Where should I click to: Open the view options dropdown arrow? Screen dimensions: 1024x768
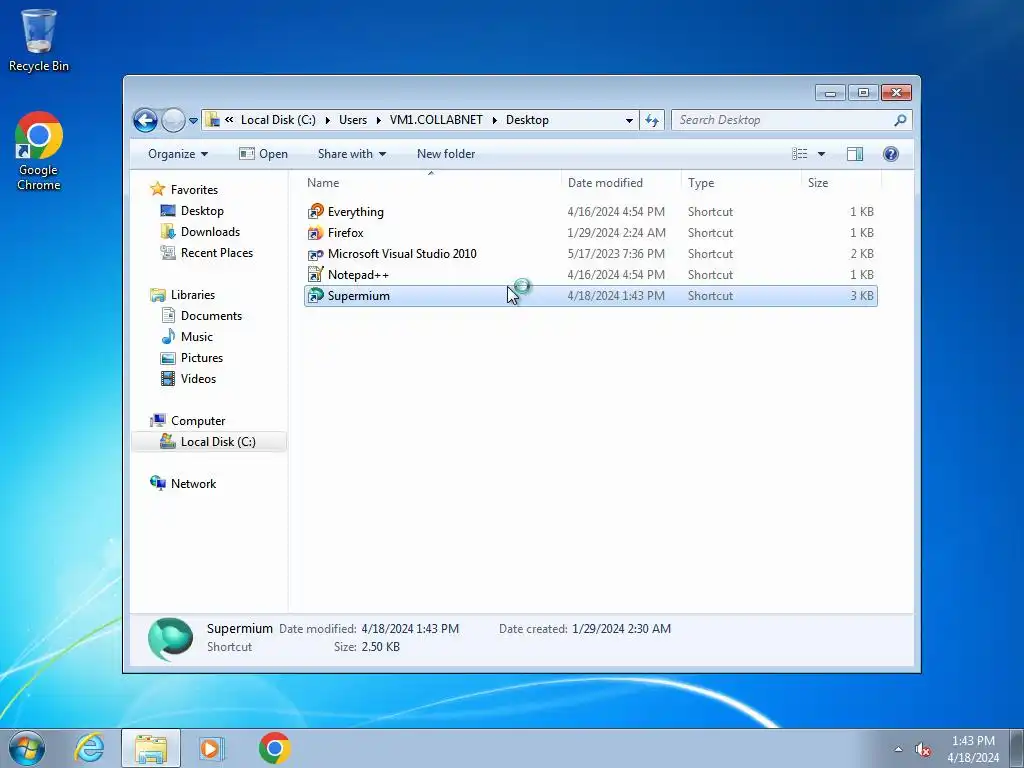(822, 154)
